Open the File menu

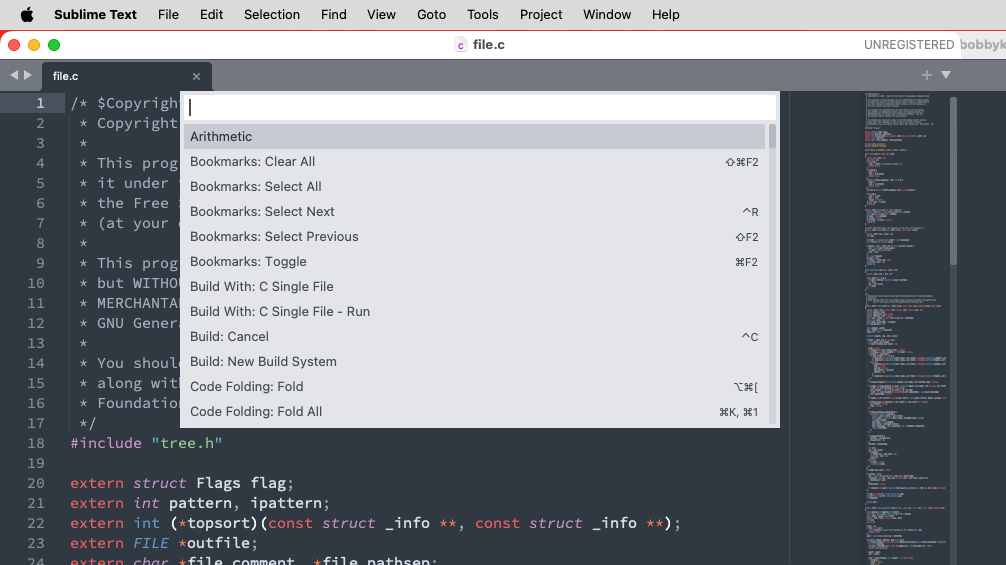[168, 14]
